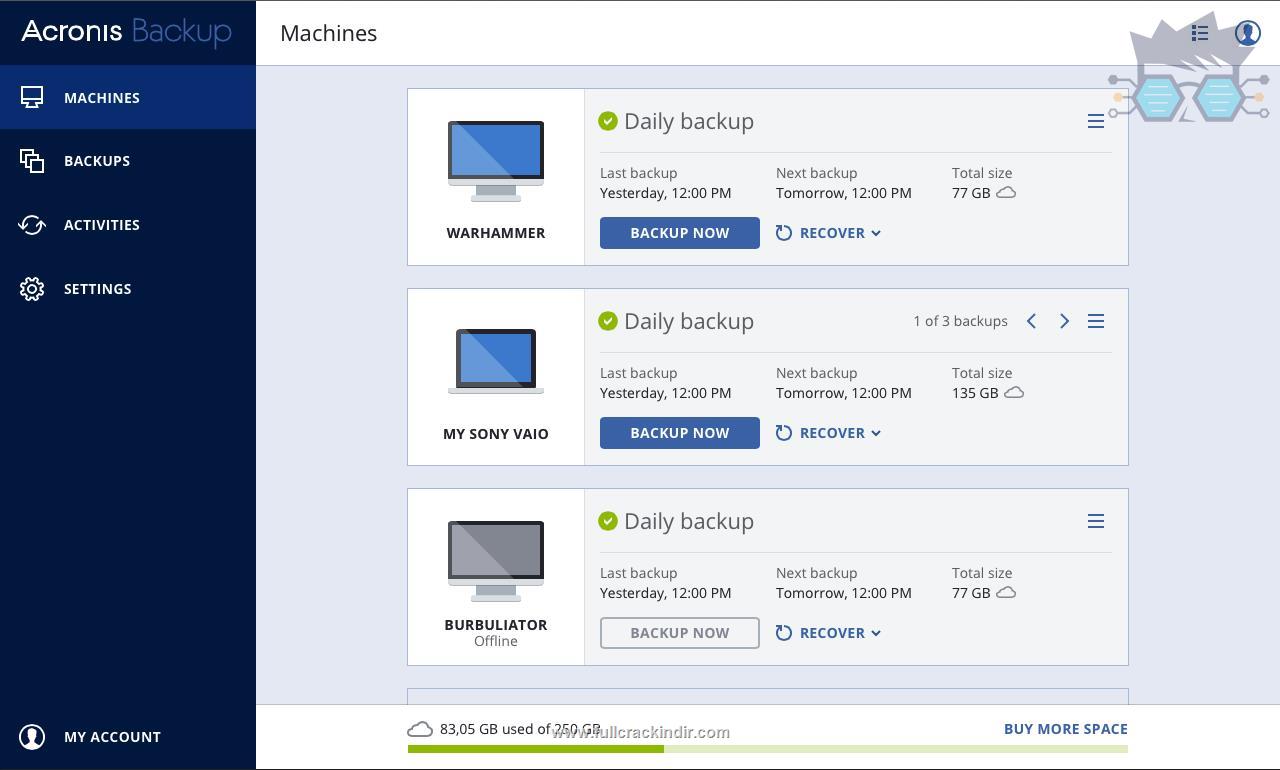Viewport: 1280px width, 770px height.
Task: Click Backup Now for MY SONY VAIO
Action: tap(680, 433)
